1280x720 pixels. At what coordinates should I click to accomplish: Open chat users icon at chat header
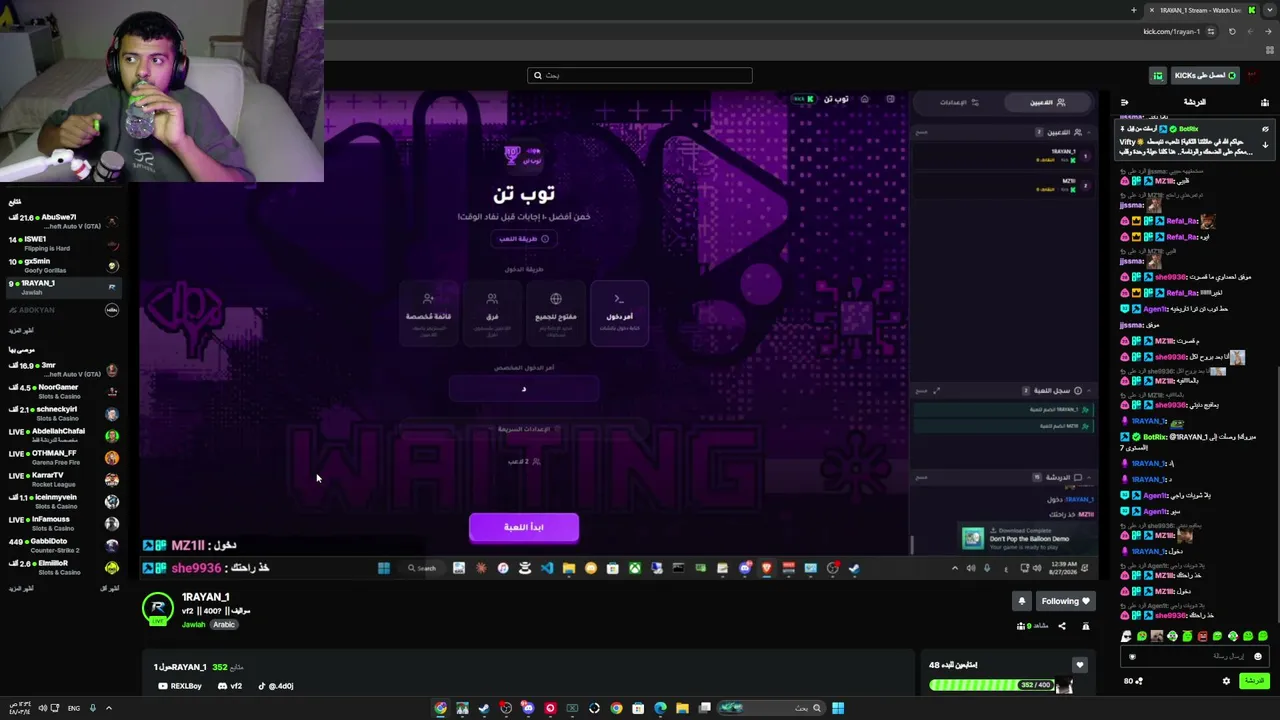coord(1265,102)
